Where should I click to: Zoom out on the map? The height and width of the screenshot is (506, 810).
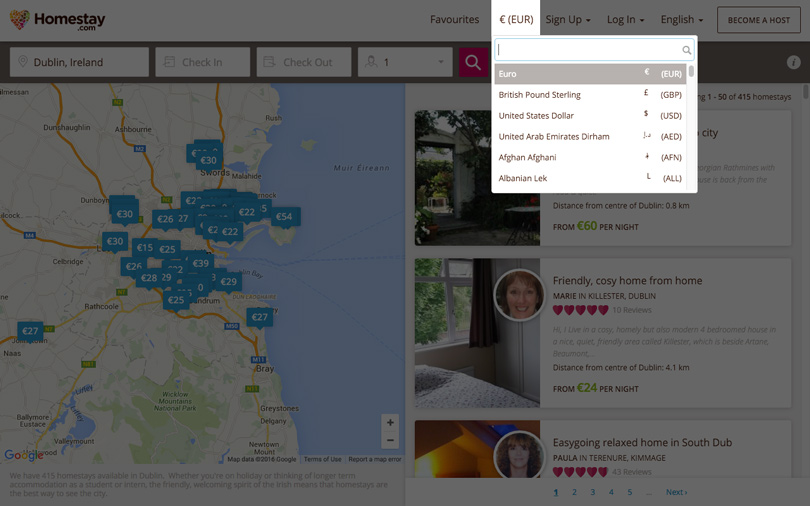coord(390,440)
